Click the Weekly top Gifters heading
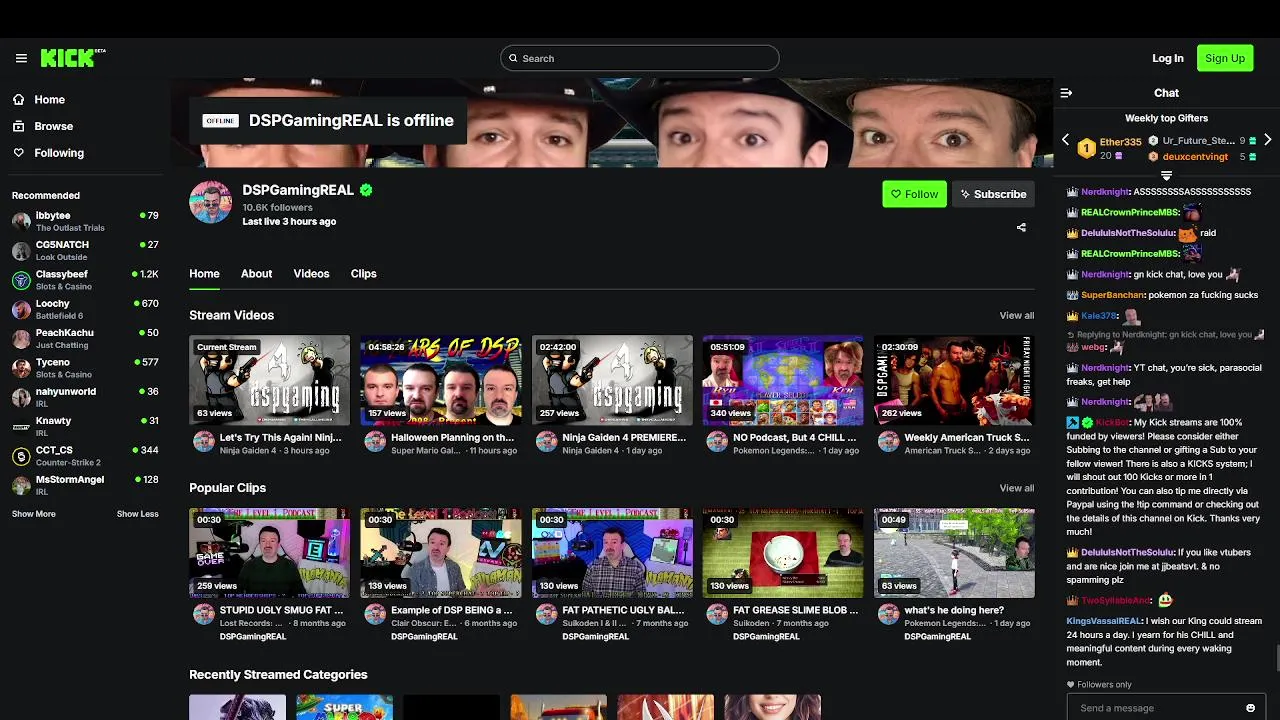Screen dimensions: 1280x720 1166,118
